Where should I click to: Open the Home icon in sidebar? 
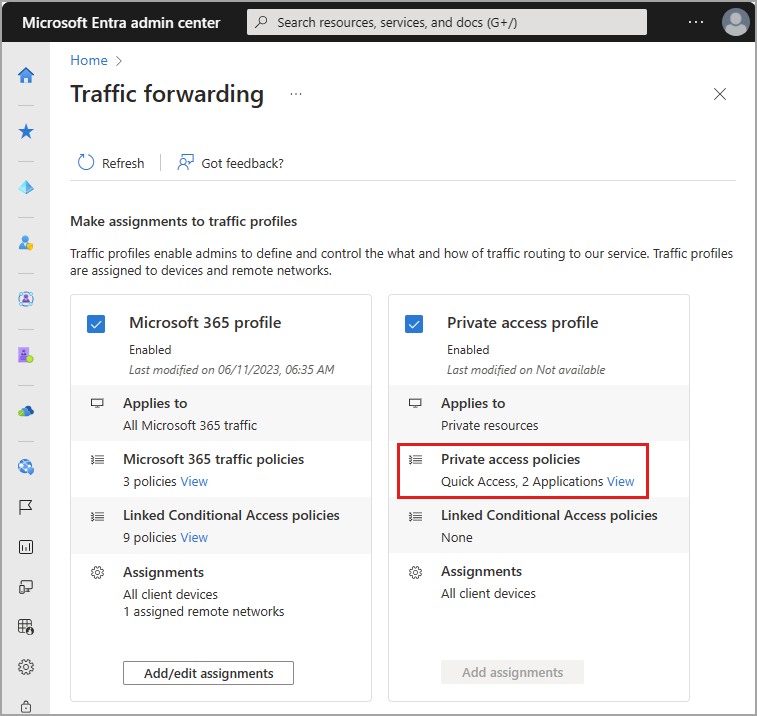click(x=26, y=75)
